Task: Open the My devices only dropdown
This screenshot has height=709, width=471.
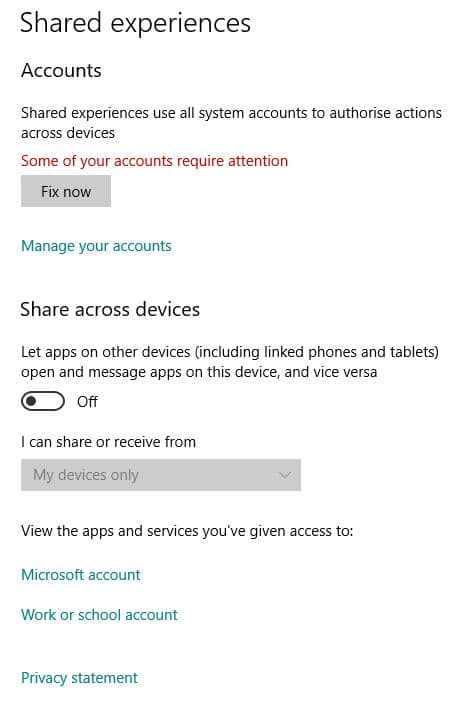Action: (161, 475)
